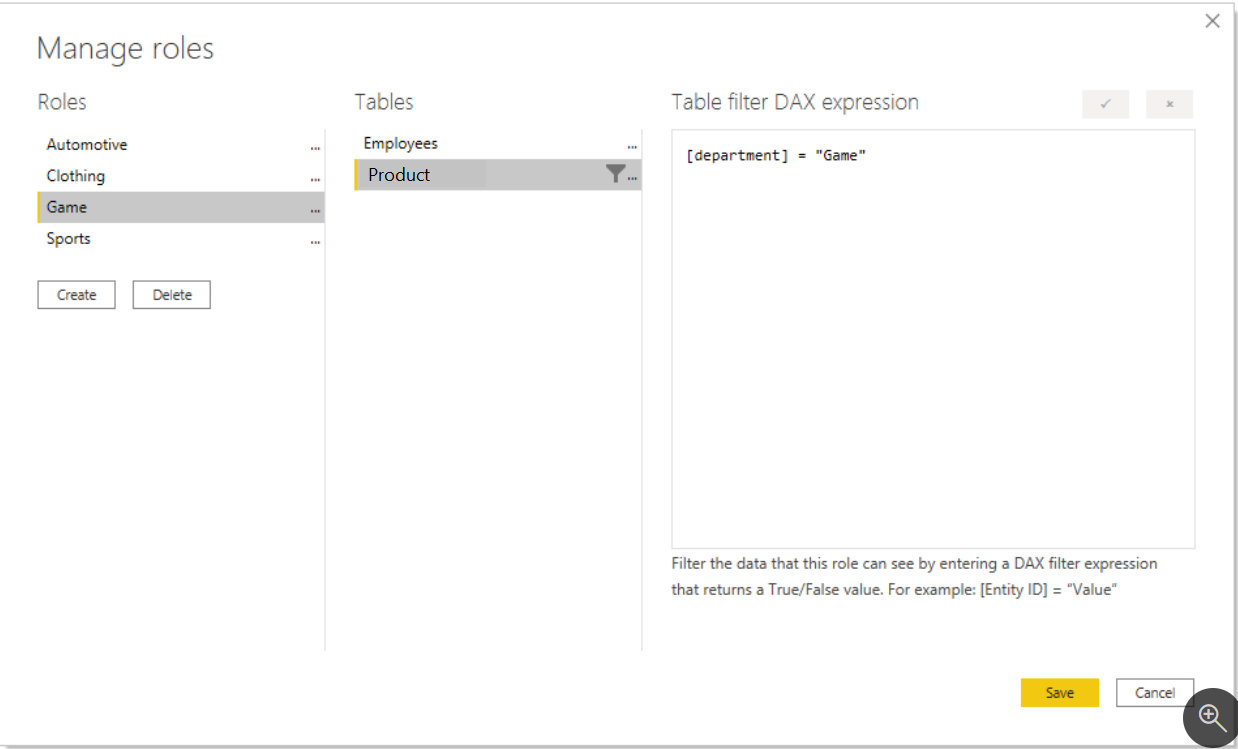Click the X revert DAX expression icon
The height and width of the screenshot is (749, 1238).
(x=1169, y=104)
